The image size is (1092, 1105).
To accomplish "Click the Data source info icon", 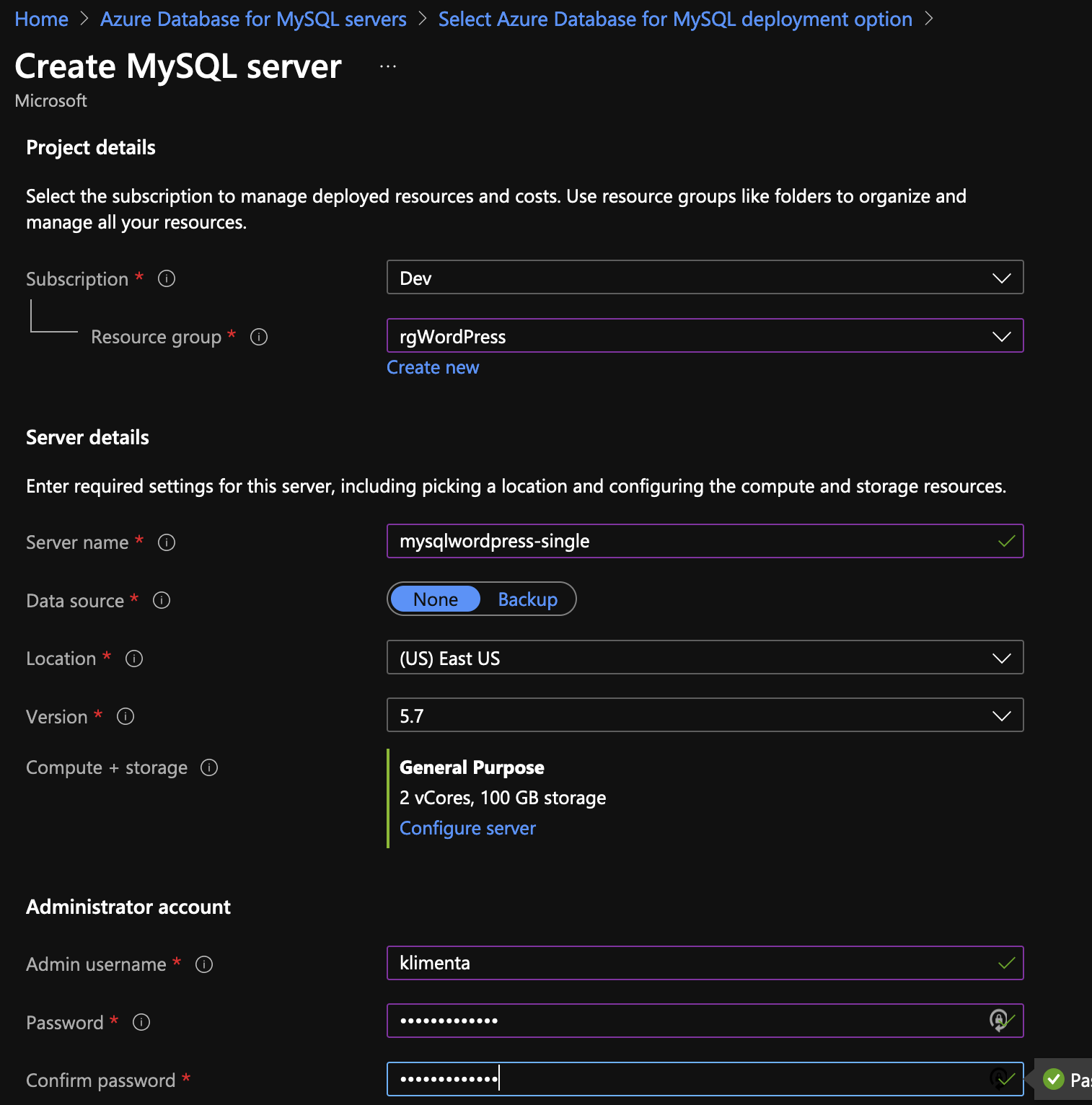I will 162,600.
